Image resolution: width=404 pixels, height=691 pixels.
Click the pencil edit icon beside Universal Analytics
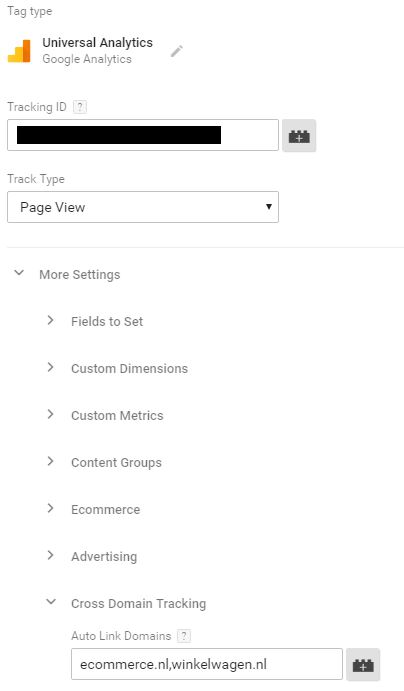tap(177, 51)
